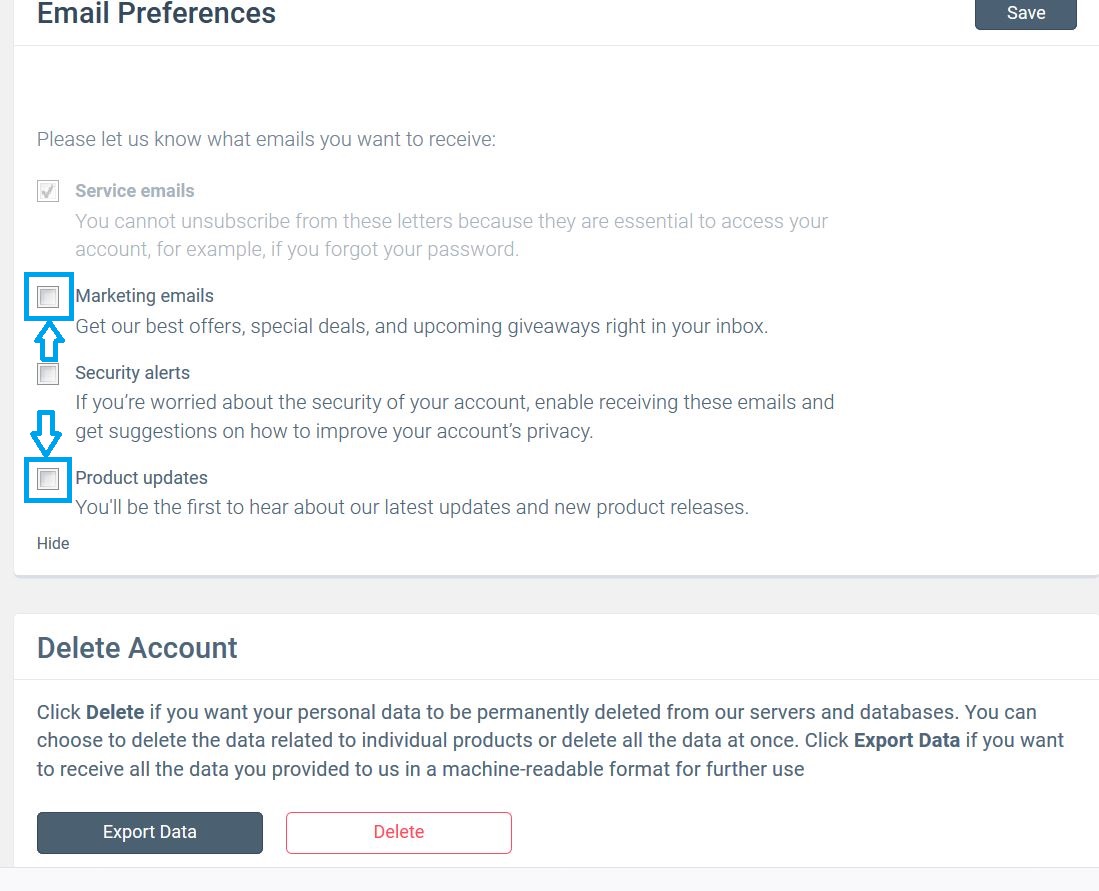
Task: Click the Security alerts label text
Action: click(132, 373)
